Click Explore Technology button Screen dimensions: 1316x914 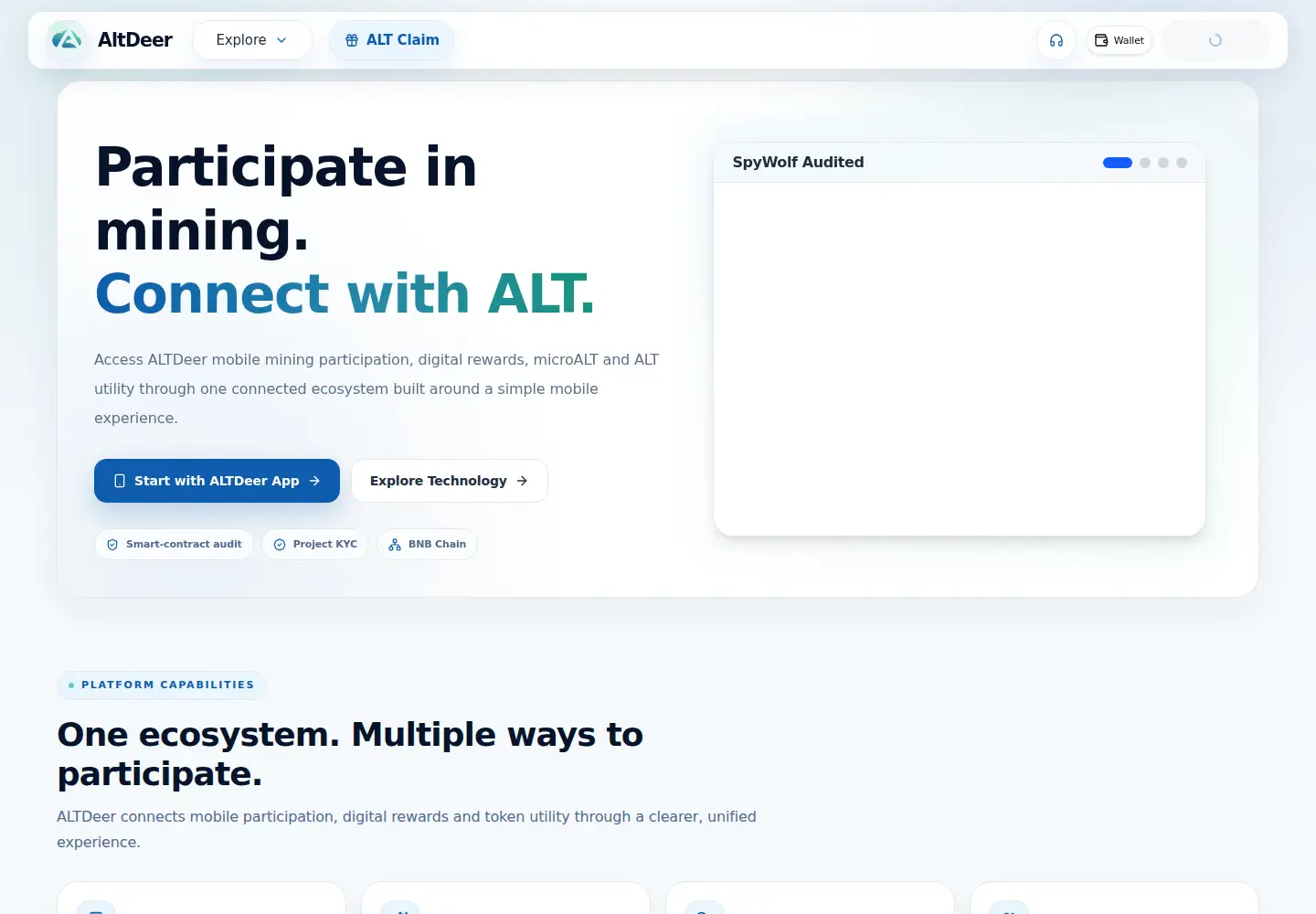click(450, 481)
